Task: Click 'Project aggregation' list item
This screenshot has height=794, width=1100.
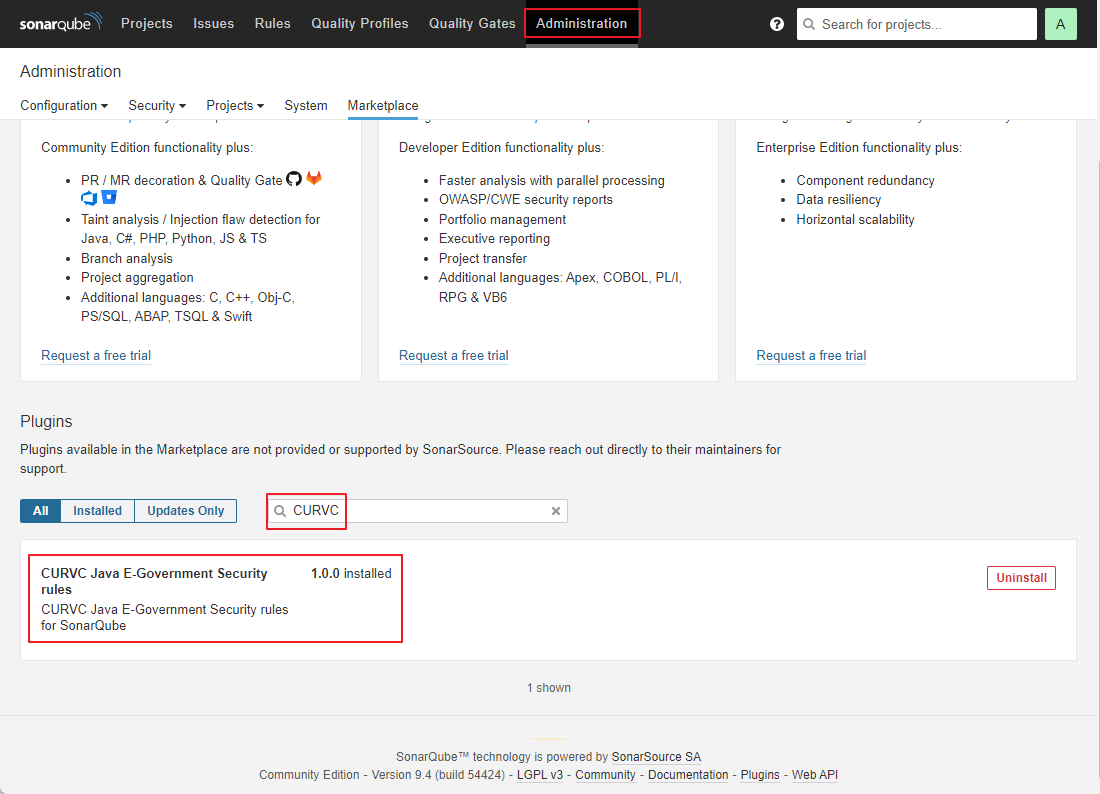Action: point(137,278)
